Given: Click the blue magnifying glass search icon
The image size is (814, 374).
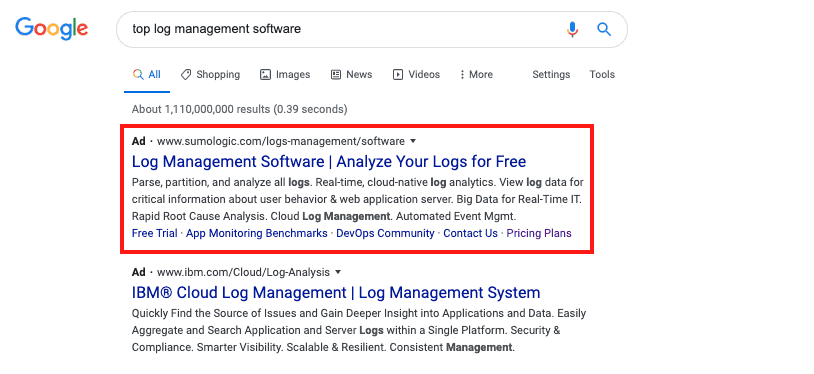Looking at the screenshot, I should [x=604, y=29].
